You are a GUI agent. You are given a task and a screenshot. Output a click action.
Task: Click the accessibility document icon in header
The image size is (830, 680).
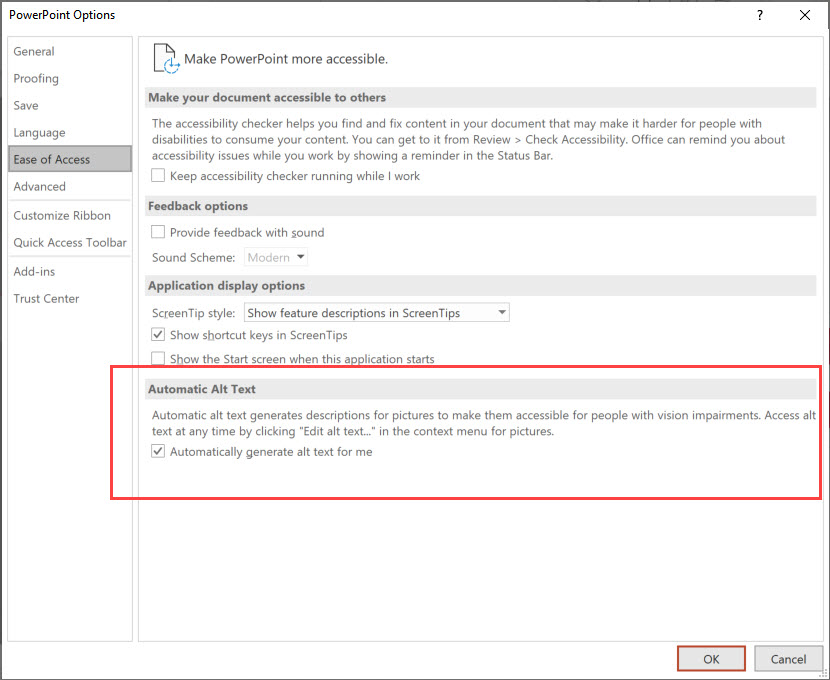[166, 58]
